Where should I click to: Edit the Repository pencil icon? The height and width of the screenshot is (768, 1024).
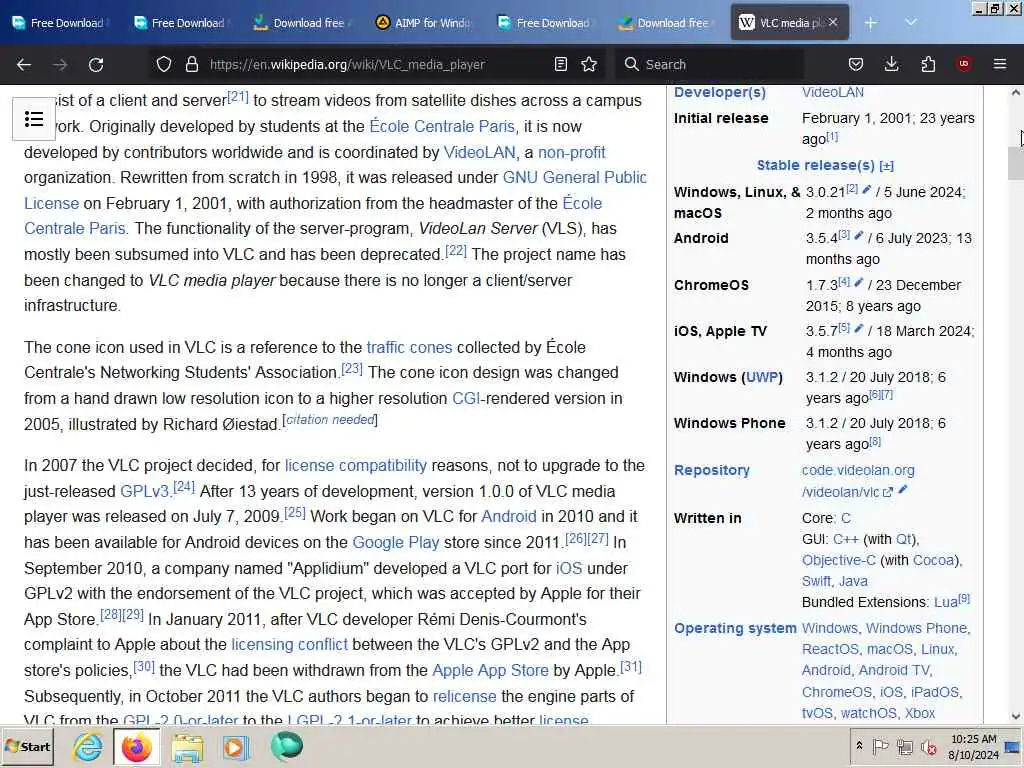(x=903, y=490)
